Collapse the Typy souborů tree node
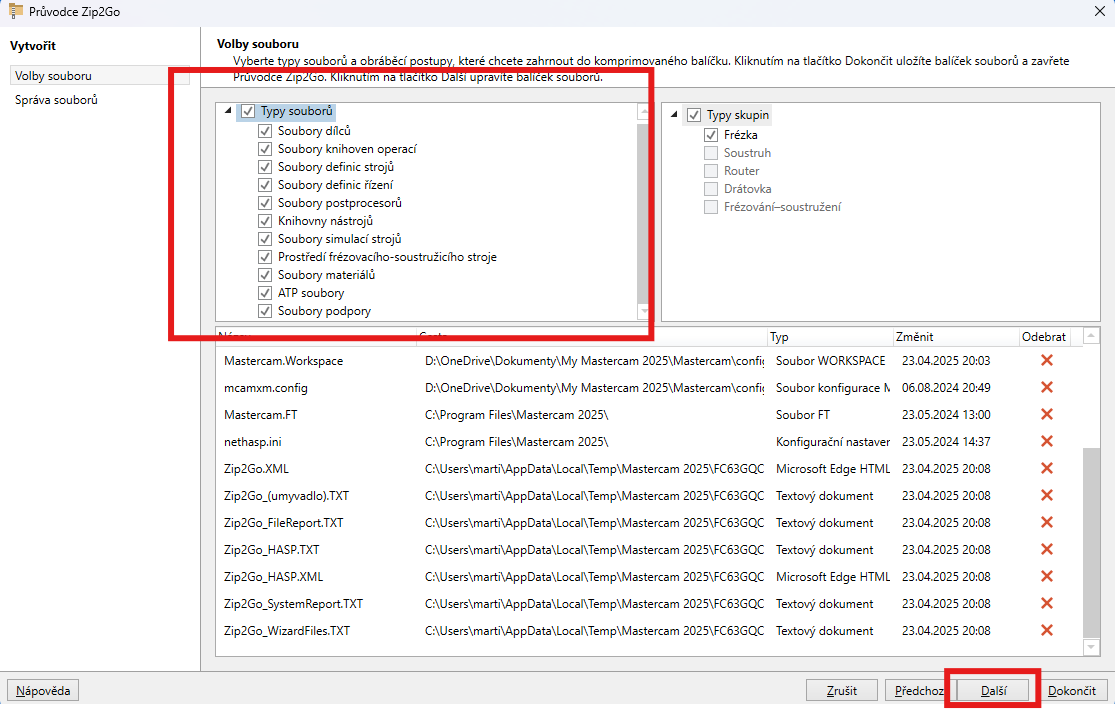The height and width of the screenshot is (709, 1115). pos(229,112)
